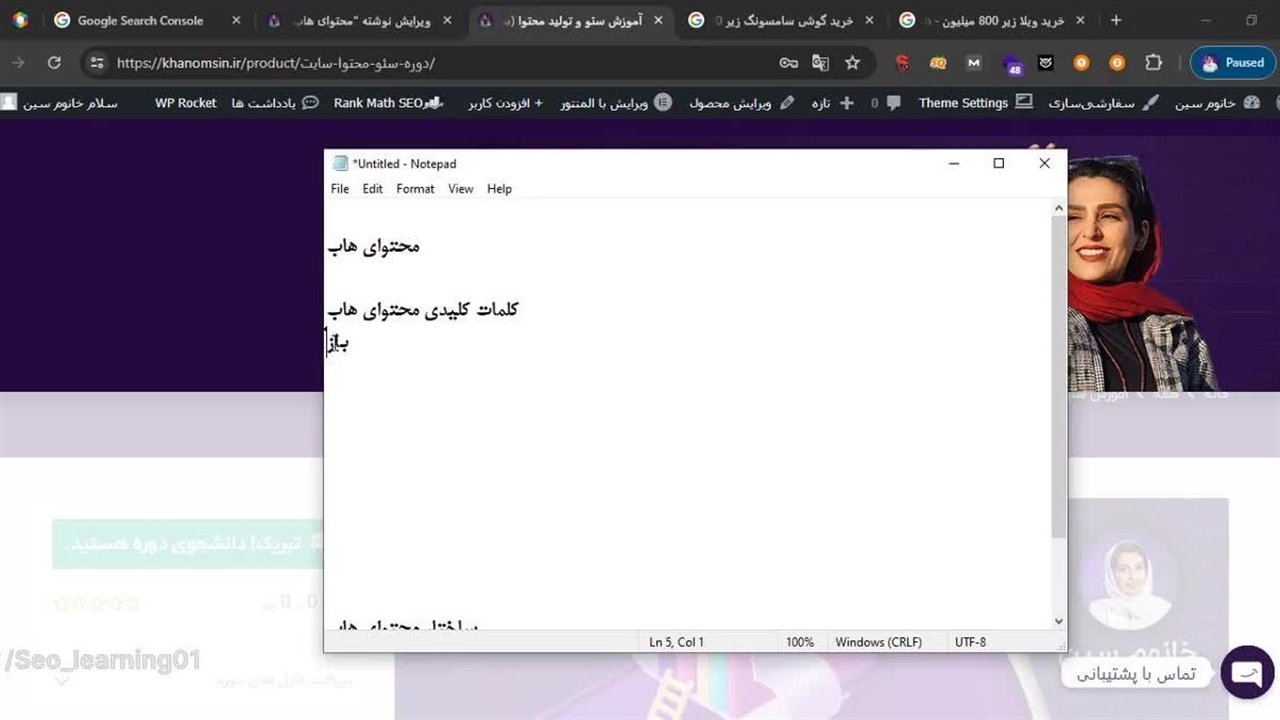The height and width of the screenshot is (720, 1280).
Task: Click the purple extension icon with 48 badge
Action: (1013, 64)
